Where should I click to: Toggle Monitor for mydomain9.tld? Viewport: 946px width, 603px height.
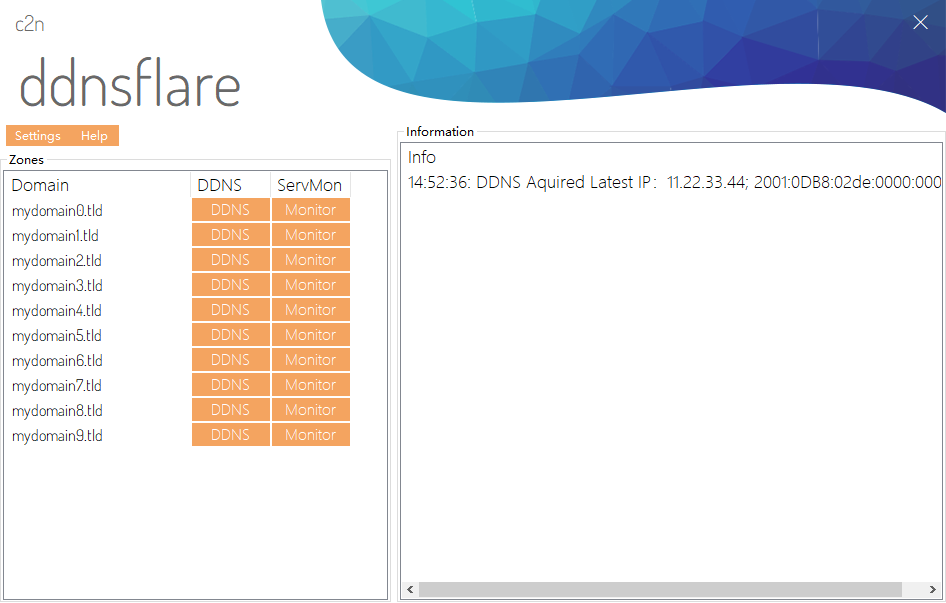311,435
